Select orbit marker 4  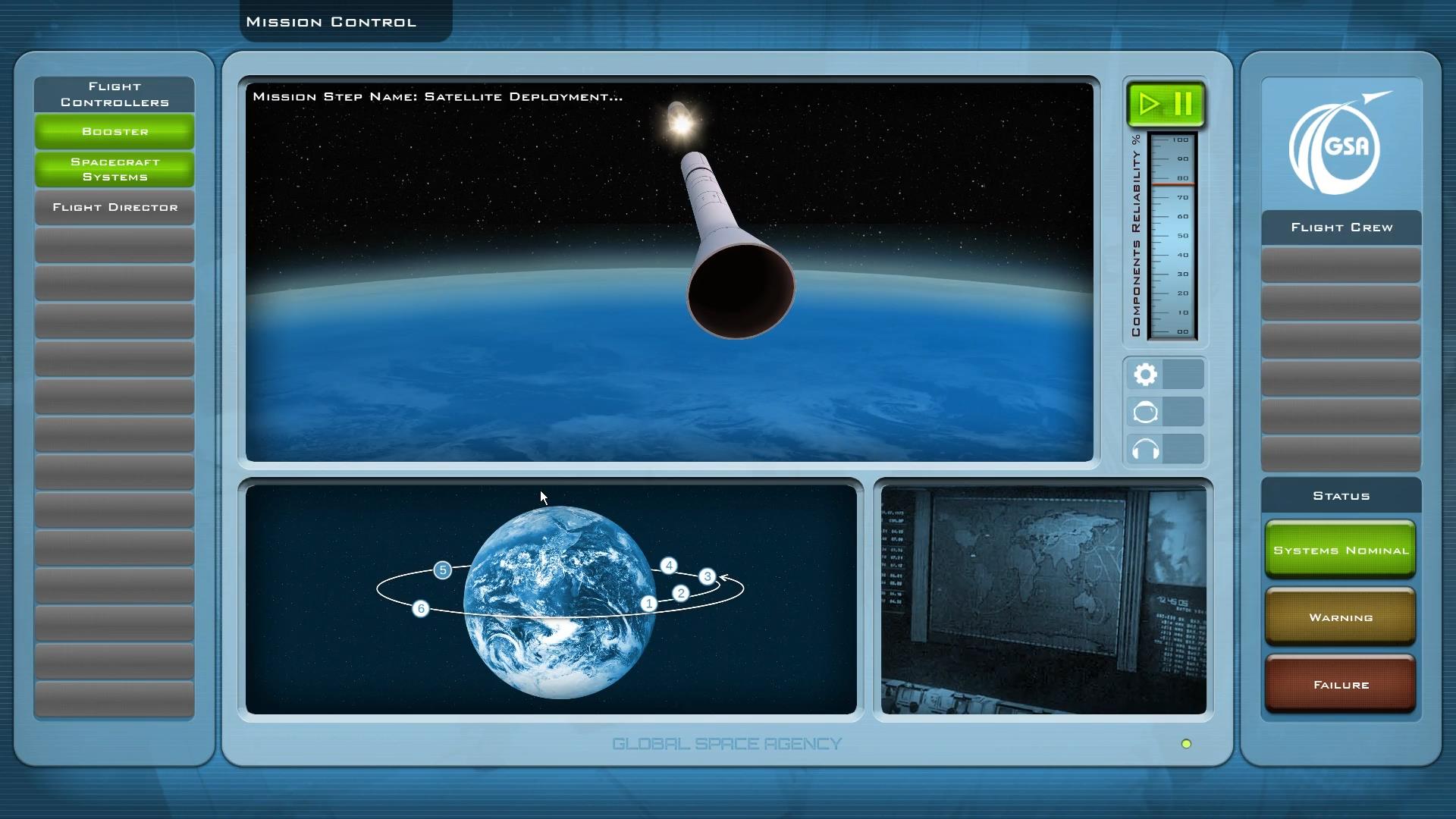669,566
